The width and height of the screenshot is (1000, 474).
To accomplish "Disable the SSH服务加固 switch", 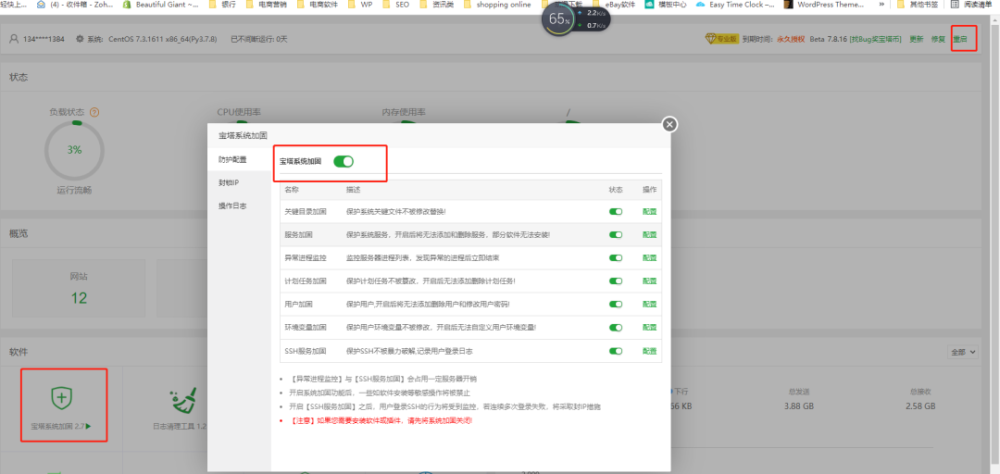I will pos(616,349).
